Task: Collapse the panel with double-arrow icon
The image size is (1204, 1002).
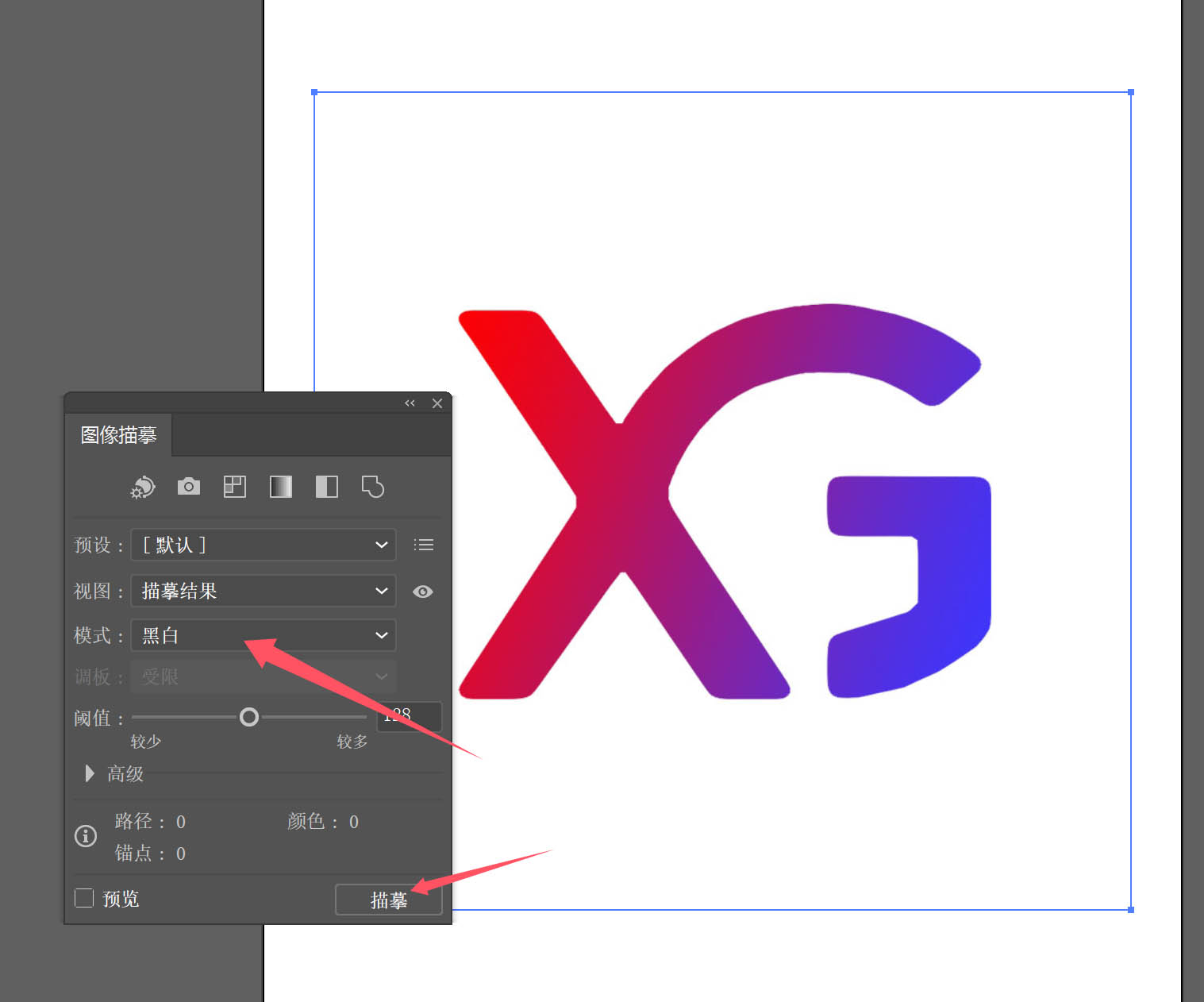Action: click(x=410, y=403)
